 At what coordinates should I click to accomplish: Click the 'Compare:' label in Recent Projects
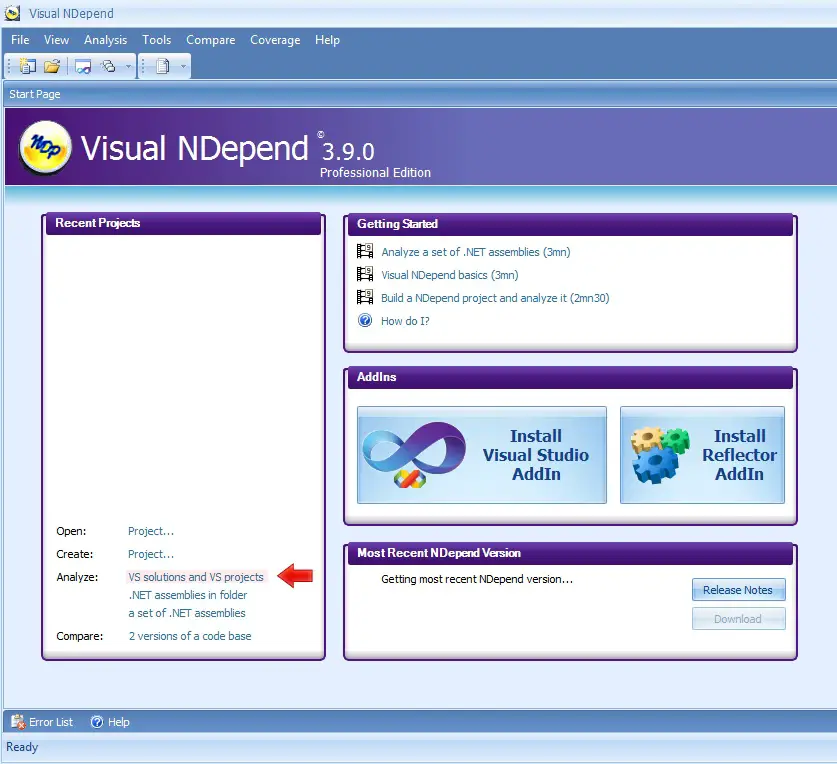tap(80, 636)
